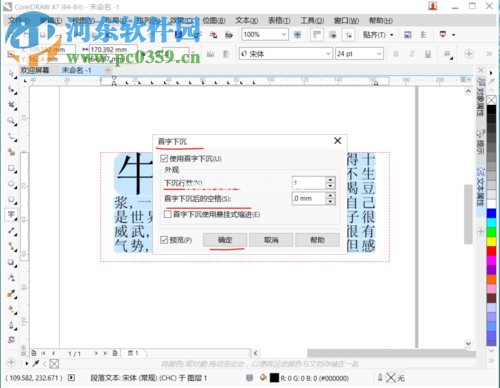The width and height of the screenshot is (500, 388).
Task: Open the 帮助 menu
Action: (381, 21)
